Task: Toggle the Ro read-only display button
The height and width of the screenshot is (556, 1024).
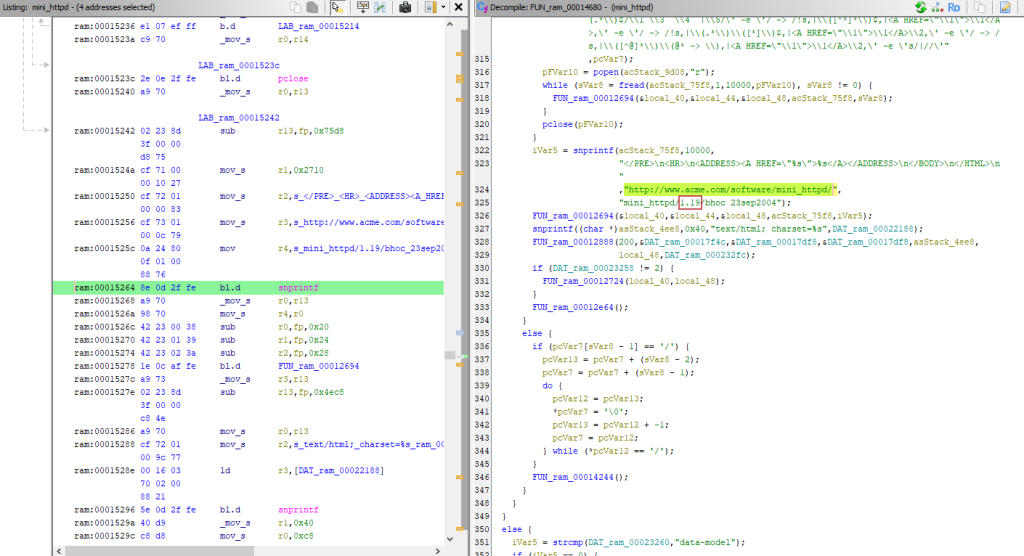Action: (x=953, y=8)
